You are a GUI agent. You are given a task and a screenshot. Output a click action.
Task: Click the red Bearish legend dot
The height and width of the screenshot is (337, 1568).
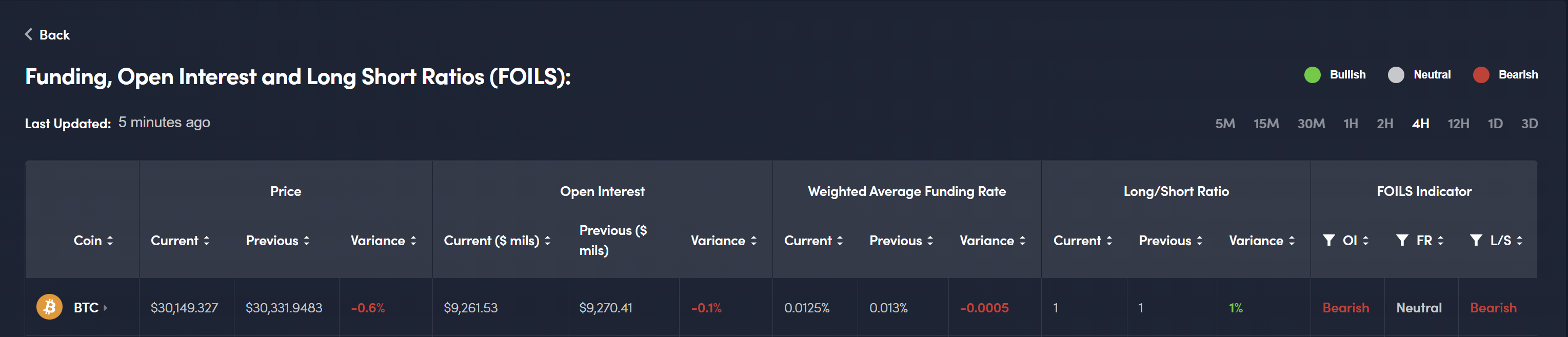(x=1481, y=75)
